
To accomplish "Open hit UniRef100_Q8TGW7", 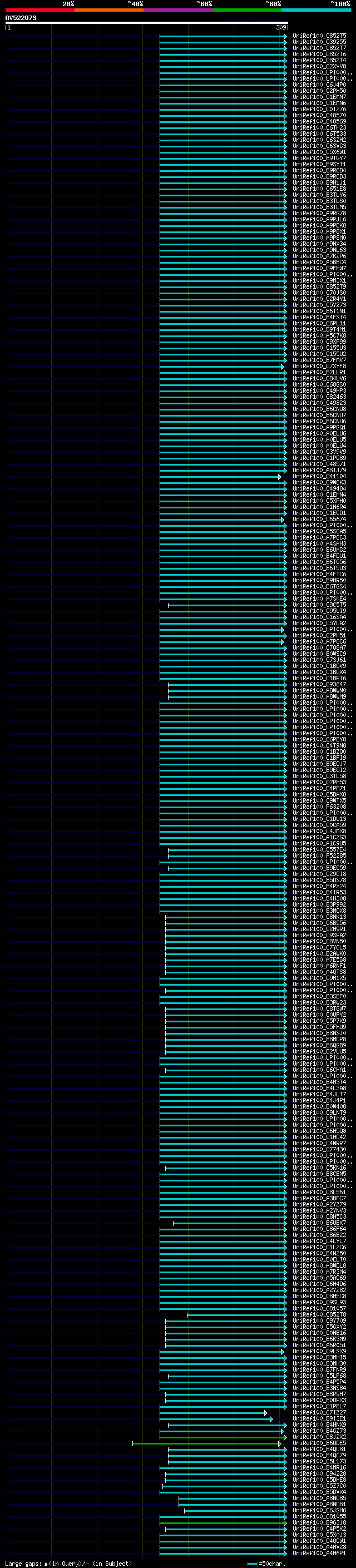I will pos(319,1009).
